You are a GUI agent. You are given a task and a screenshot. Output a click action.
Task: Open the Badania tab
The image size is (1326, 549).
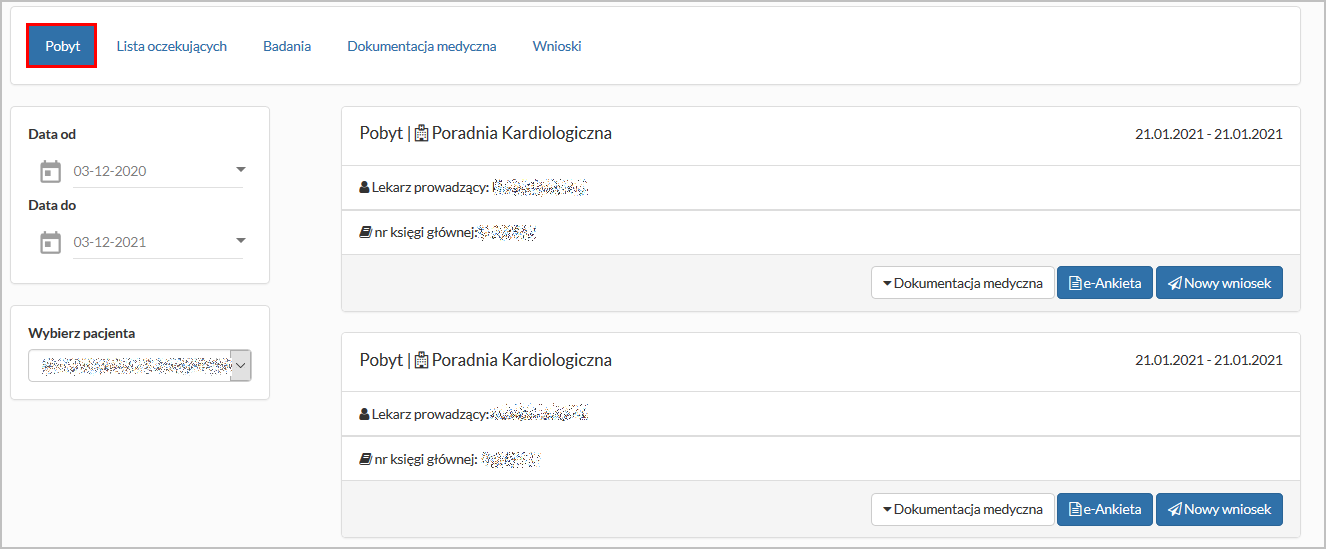pos(287,46)
